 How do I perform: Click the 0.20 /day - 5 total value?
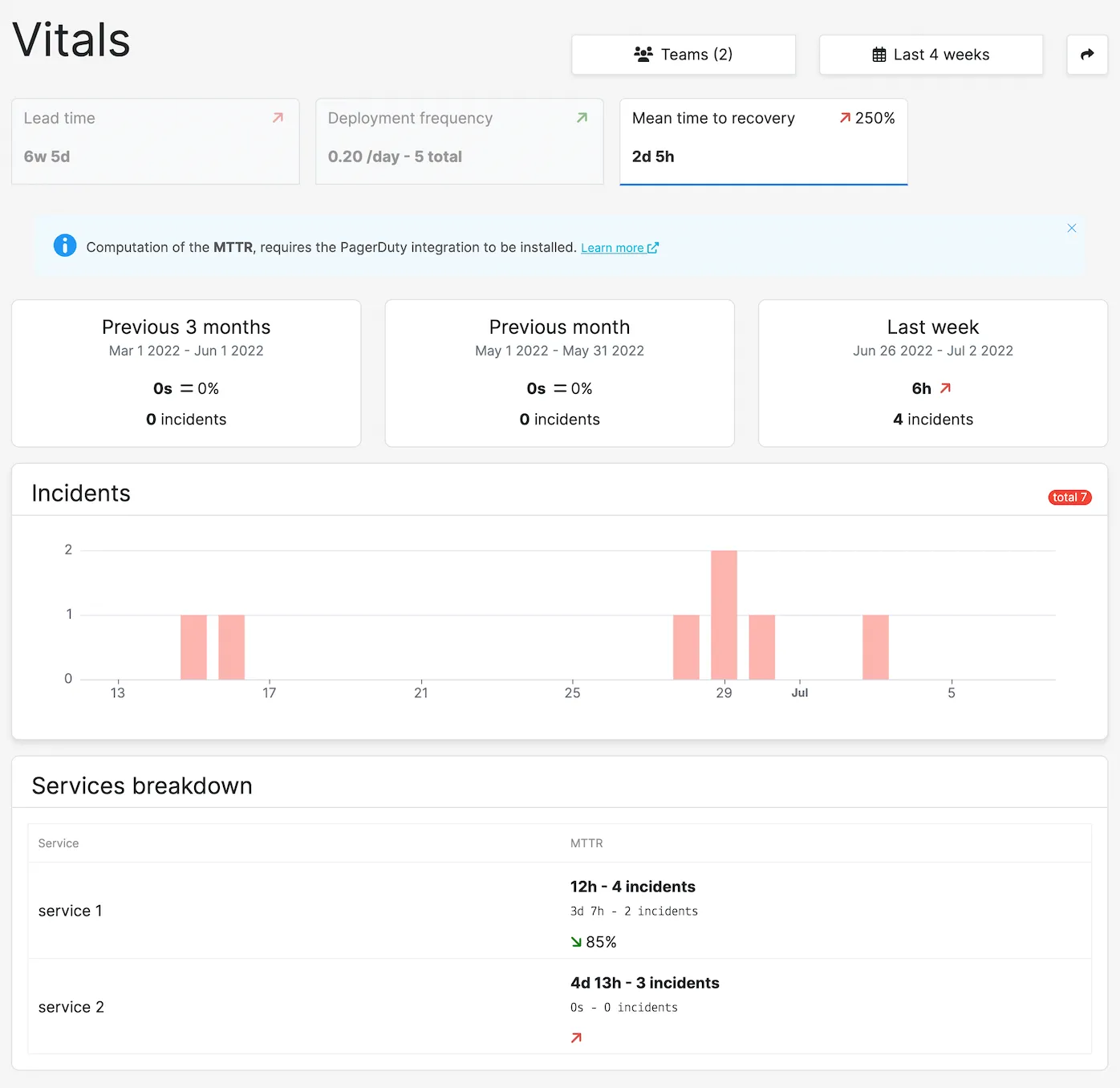point(395,156)
